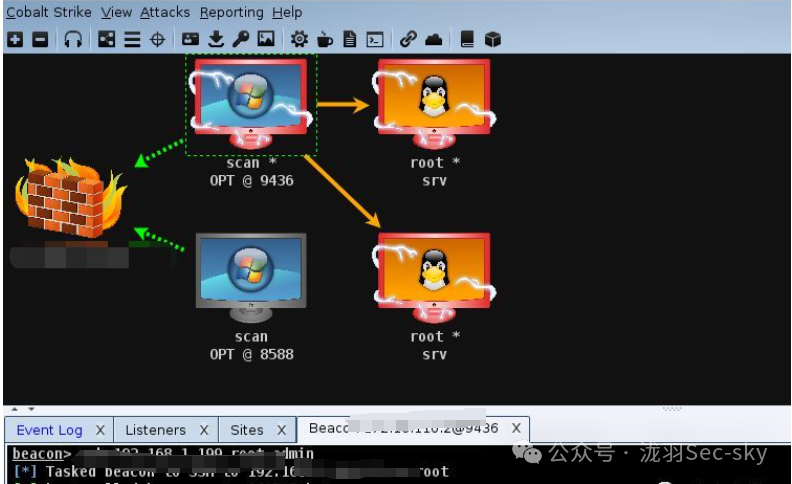
Task: Click the document macro icon in toolbar
Action: (x=350, y=39)
